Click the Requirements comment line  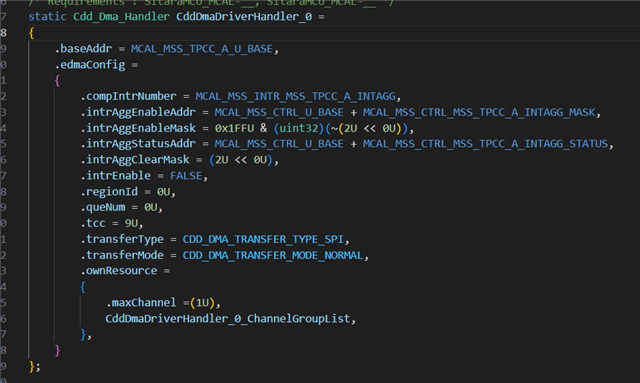(x=211, y=2)
